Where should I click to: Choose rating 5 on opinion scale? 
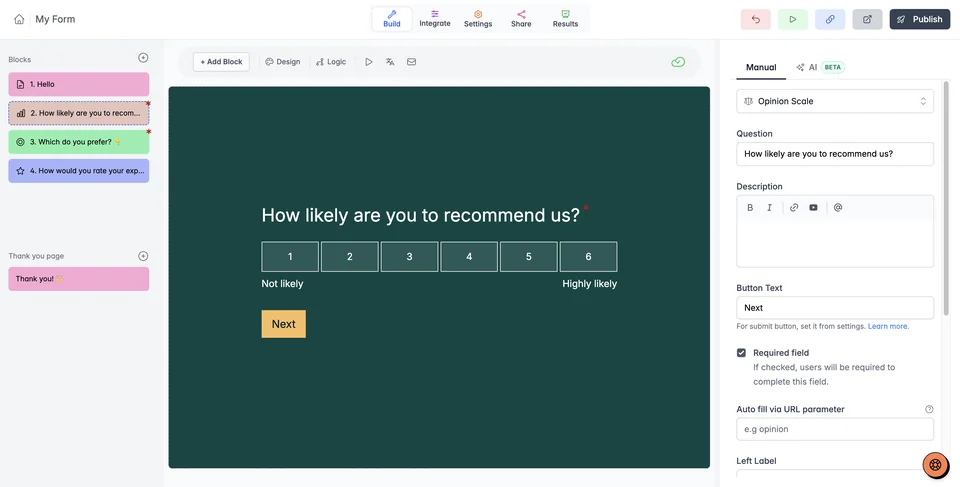529,257
